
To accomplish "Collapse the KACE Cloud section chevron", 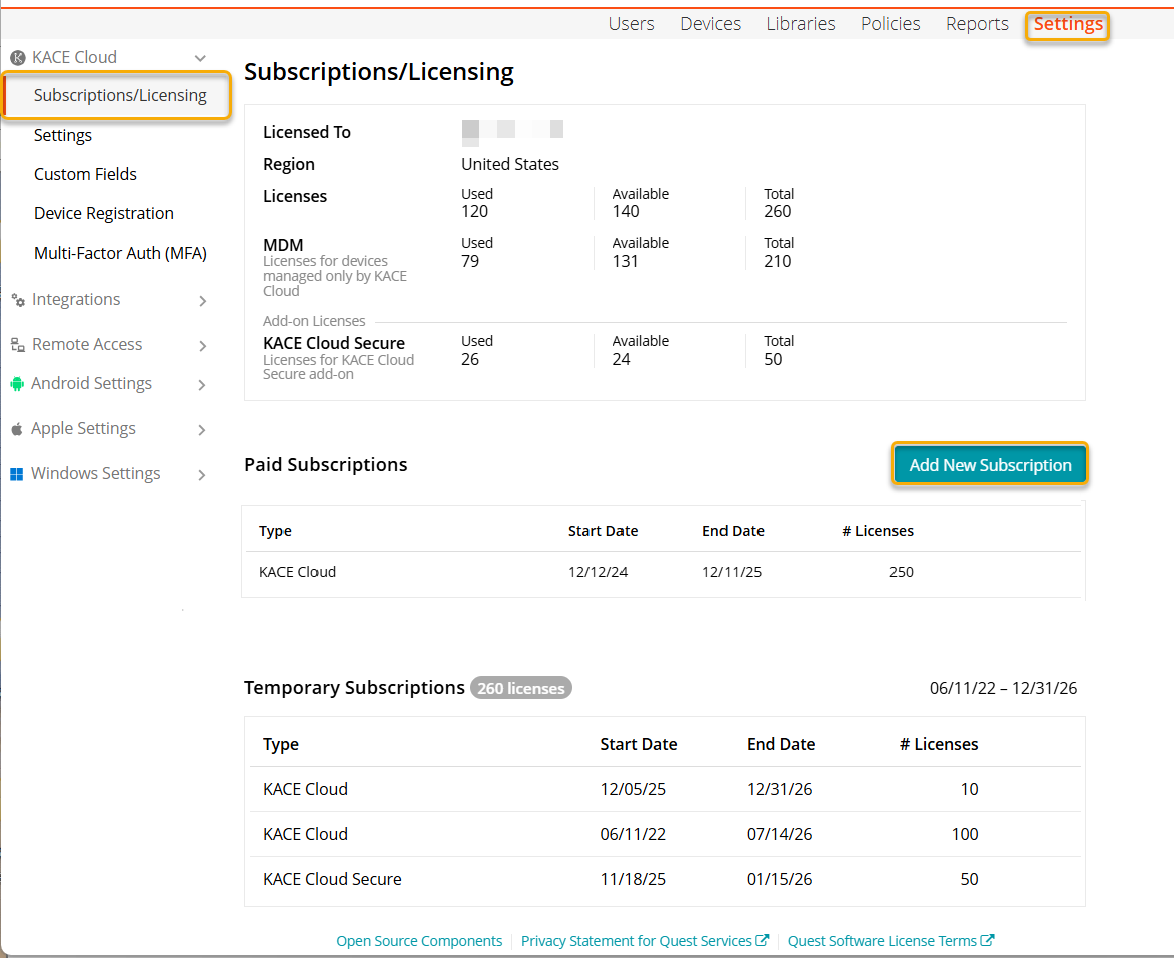I will point(201,59).
